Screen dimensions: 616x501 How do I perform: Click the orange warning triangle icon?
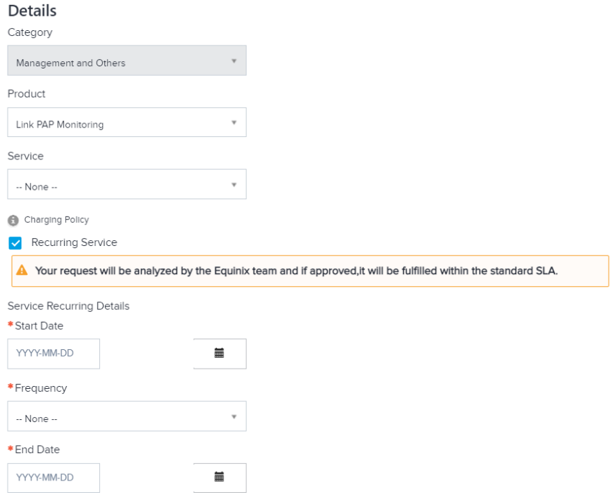pos(22,270)
